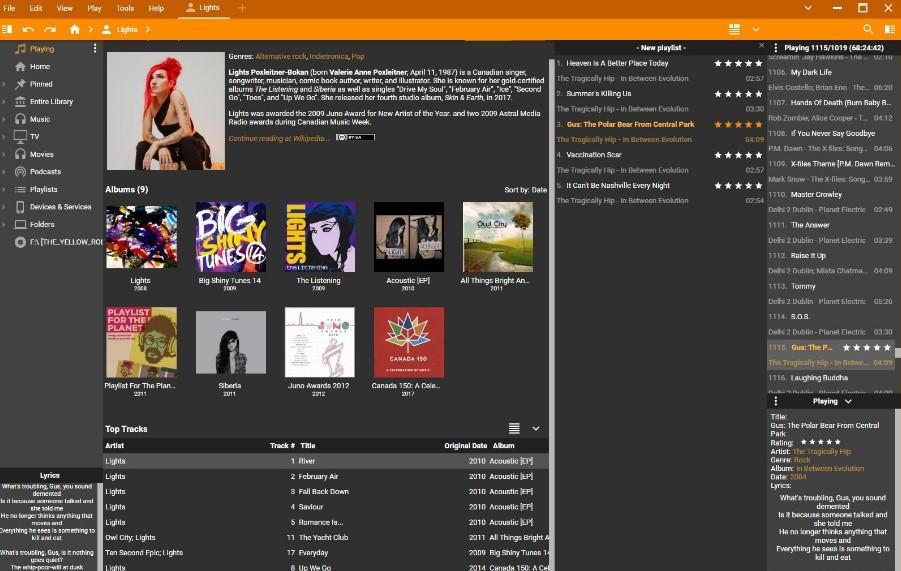
Task: Click the Music headphones icon
Action: tap(20, 119)
